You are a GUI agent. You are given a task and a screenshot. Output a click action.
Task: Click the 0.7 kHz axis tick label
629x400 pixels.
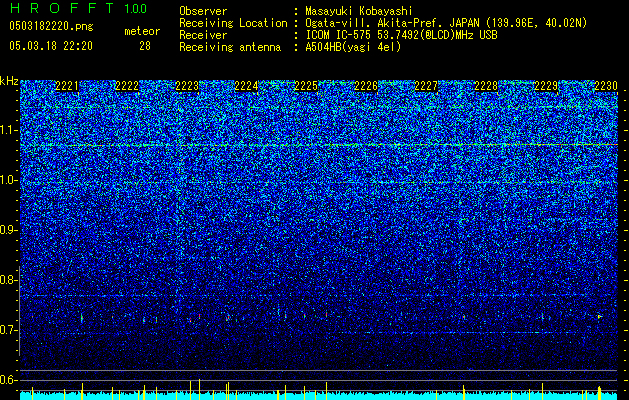[x=8, y=330]
